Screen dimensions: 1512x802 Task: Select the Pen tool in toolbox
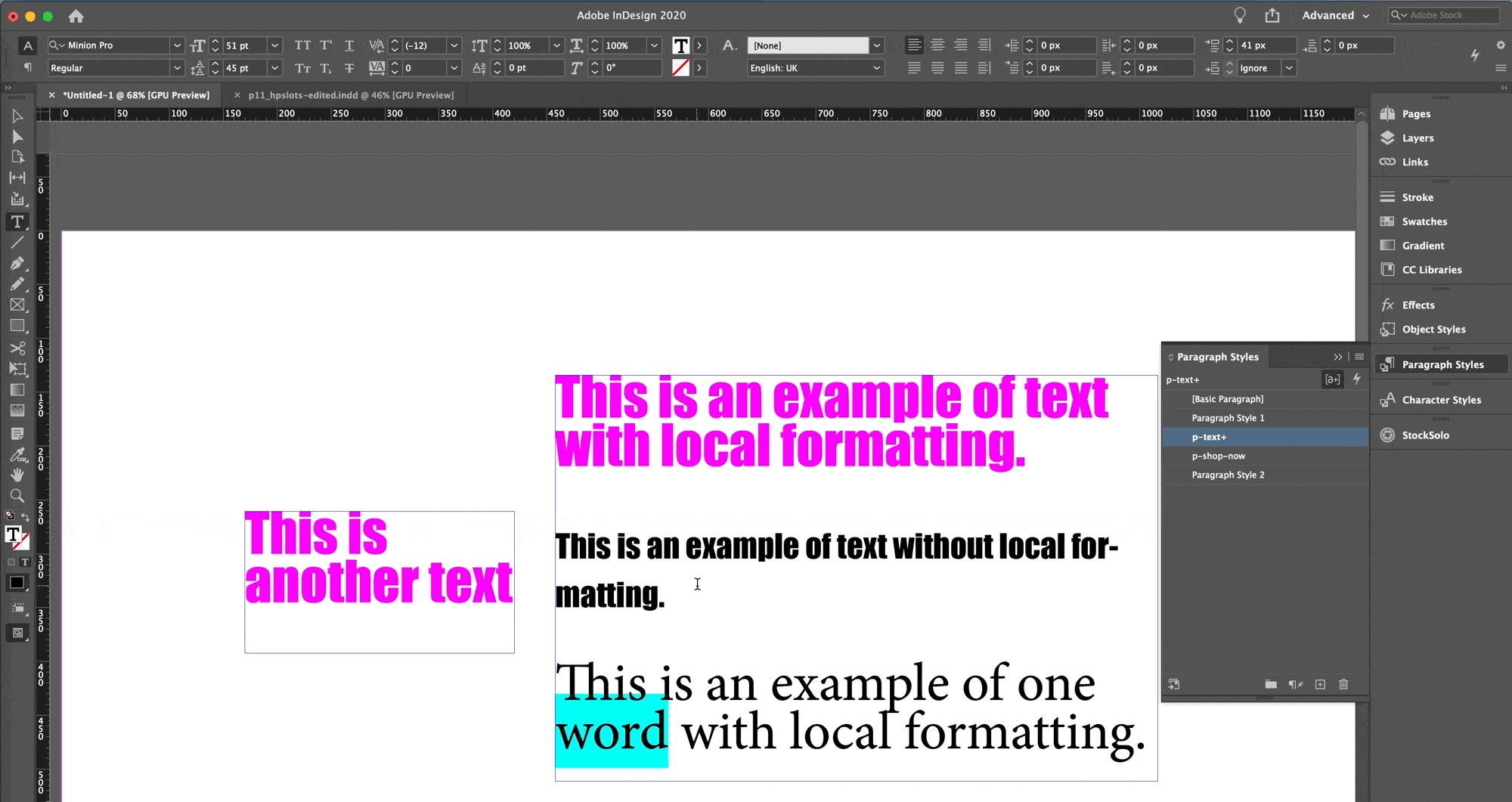click(x=17, y=264)
